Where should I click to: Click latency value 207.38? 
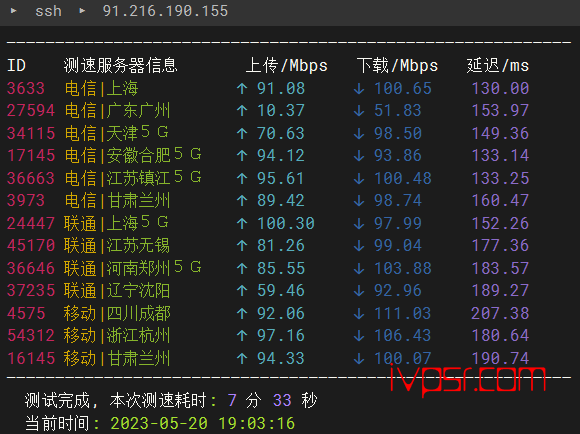click(500, 313)
